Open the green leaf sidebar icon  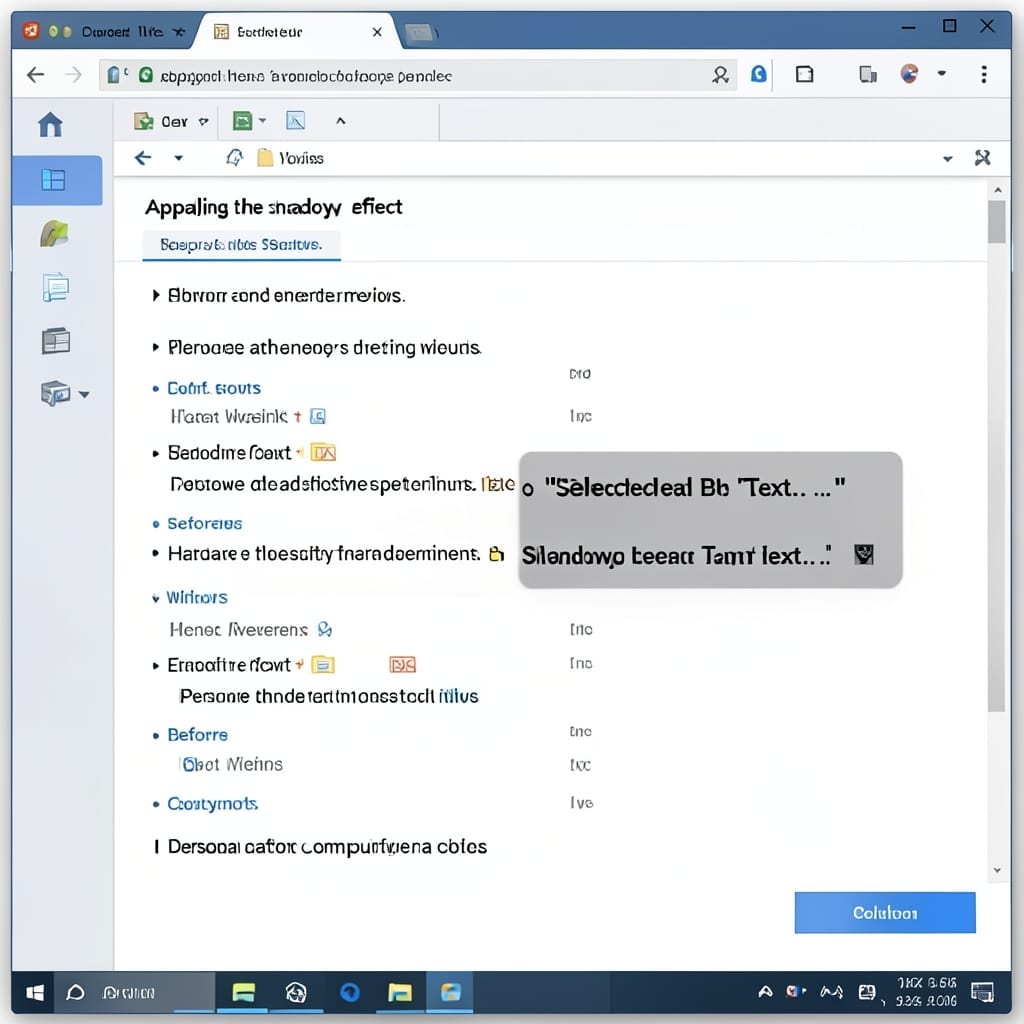tap(54, 233)
